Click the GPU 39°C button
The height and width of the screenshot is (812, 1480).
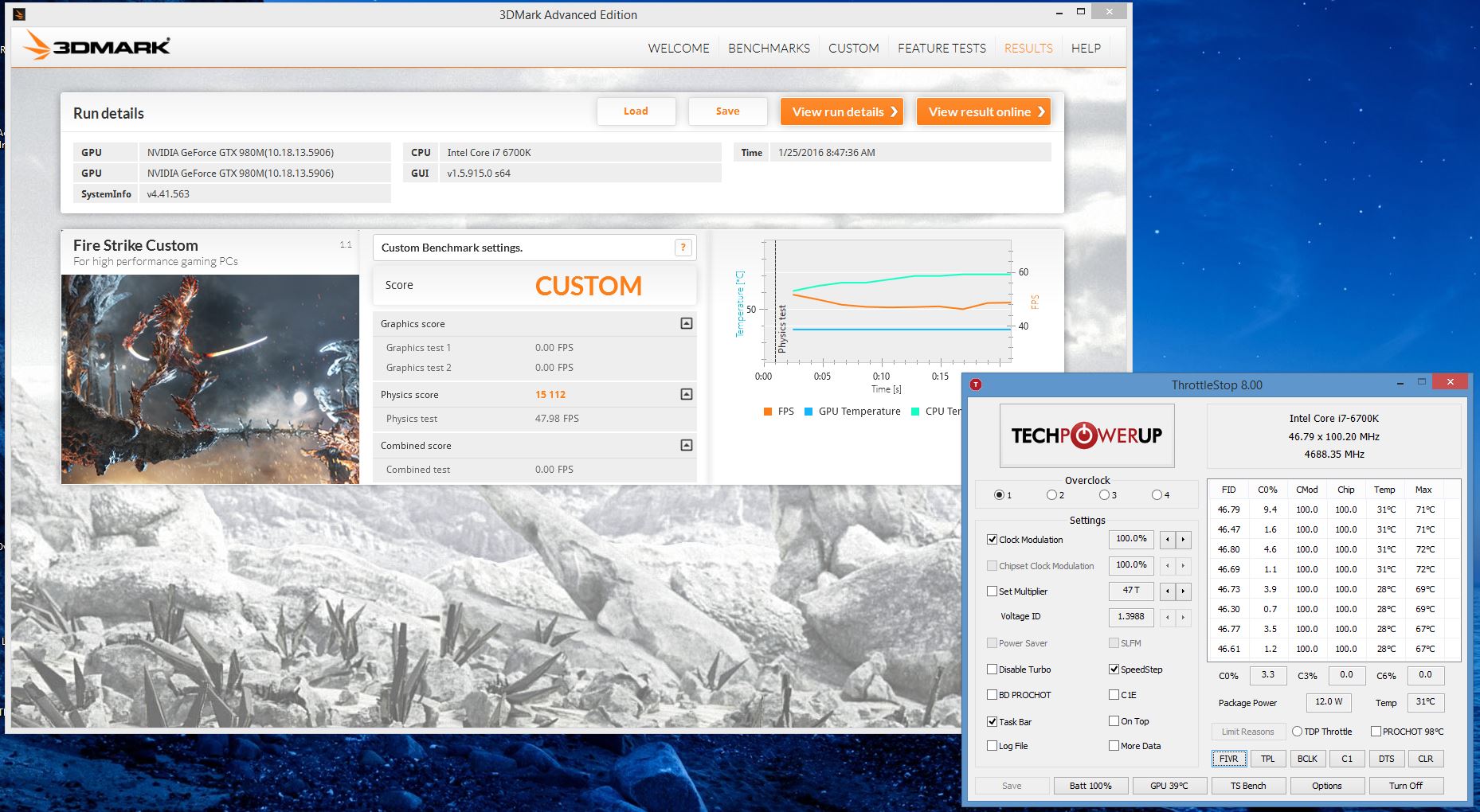coord(1169,786)
